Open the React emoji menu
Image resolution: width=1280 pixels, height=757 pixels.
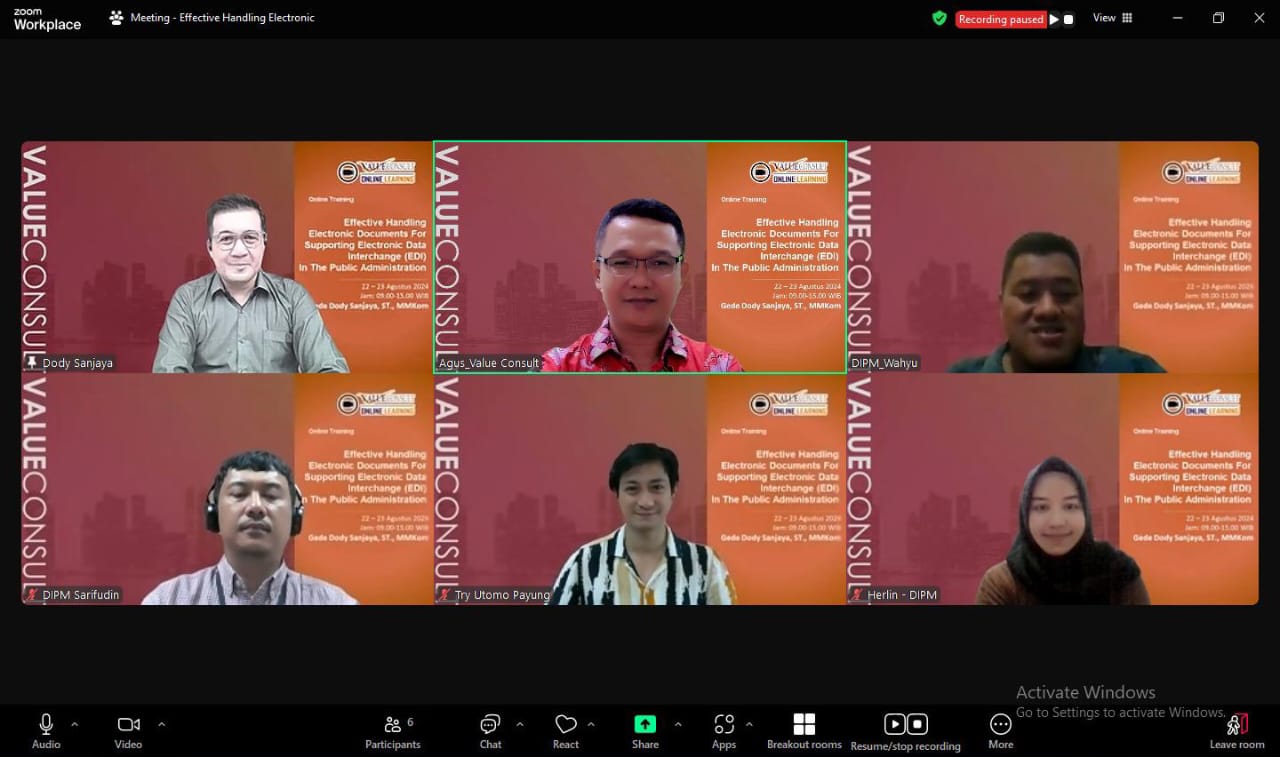point(566,731)
